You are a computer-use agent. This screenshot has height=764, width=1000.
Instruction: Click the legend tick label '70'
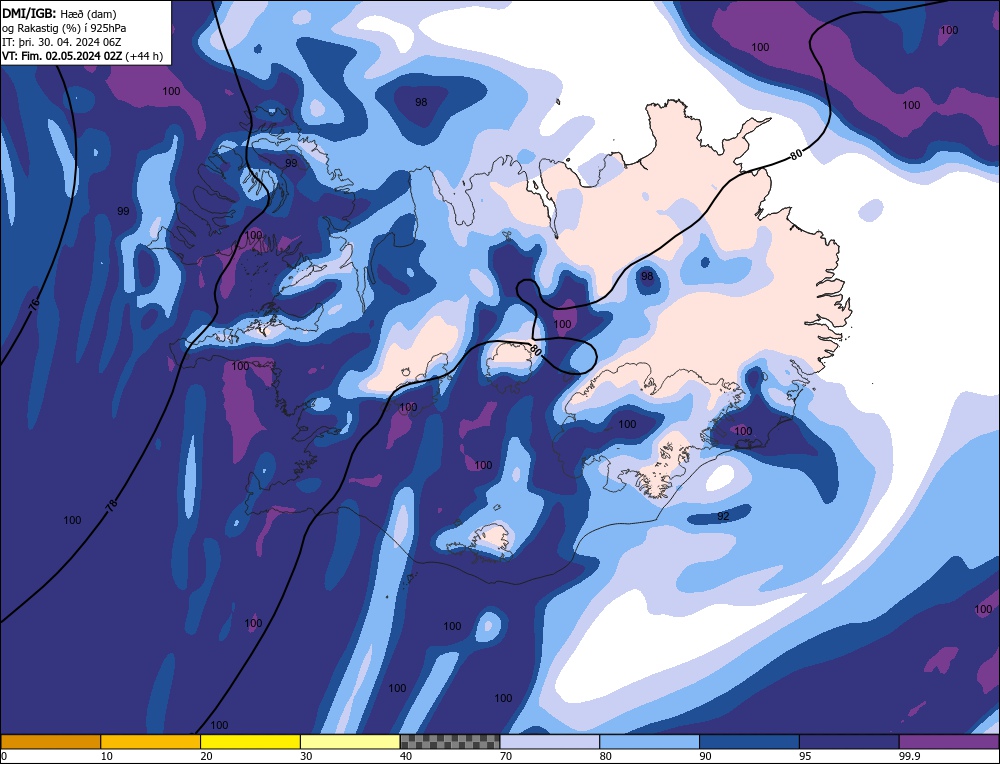[x=506, y=756]
